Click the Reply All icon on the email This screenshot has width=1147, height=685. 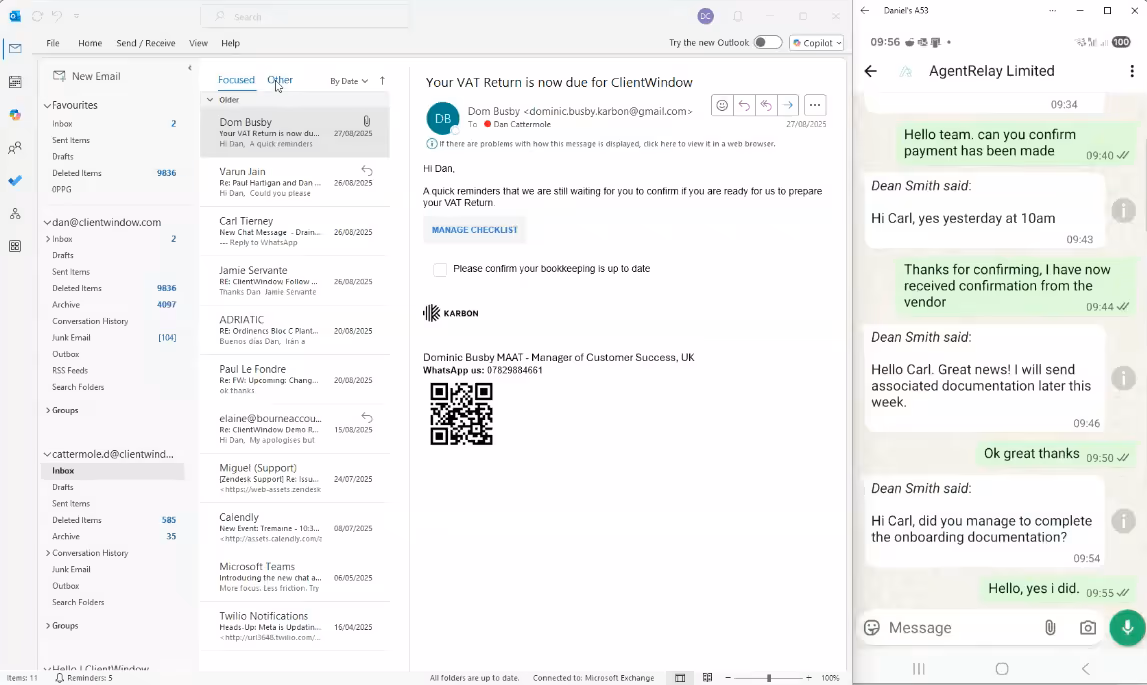point(766,105)
